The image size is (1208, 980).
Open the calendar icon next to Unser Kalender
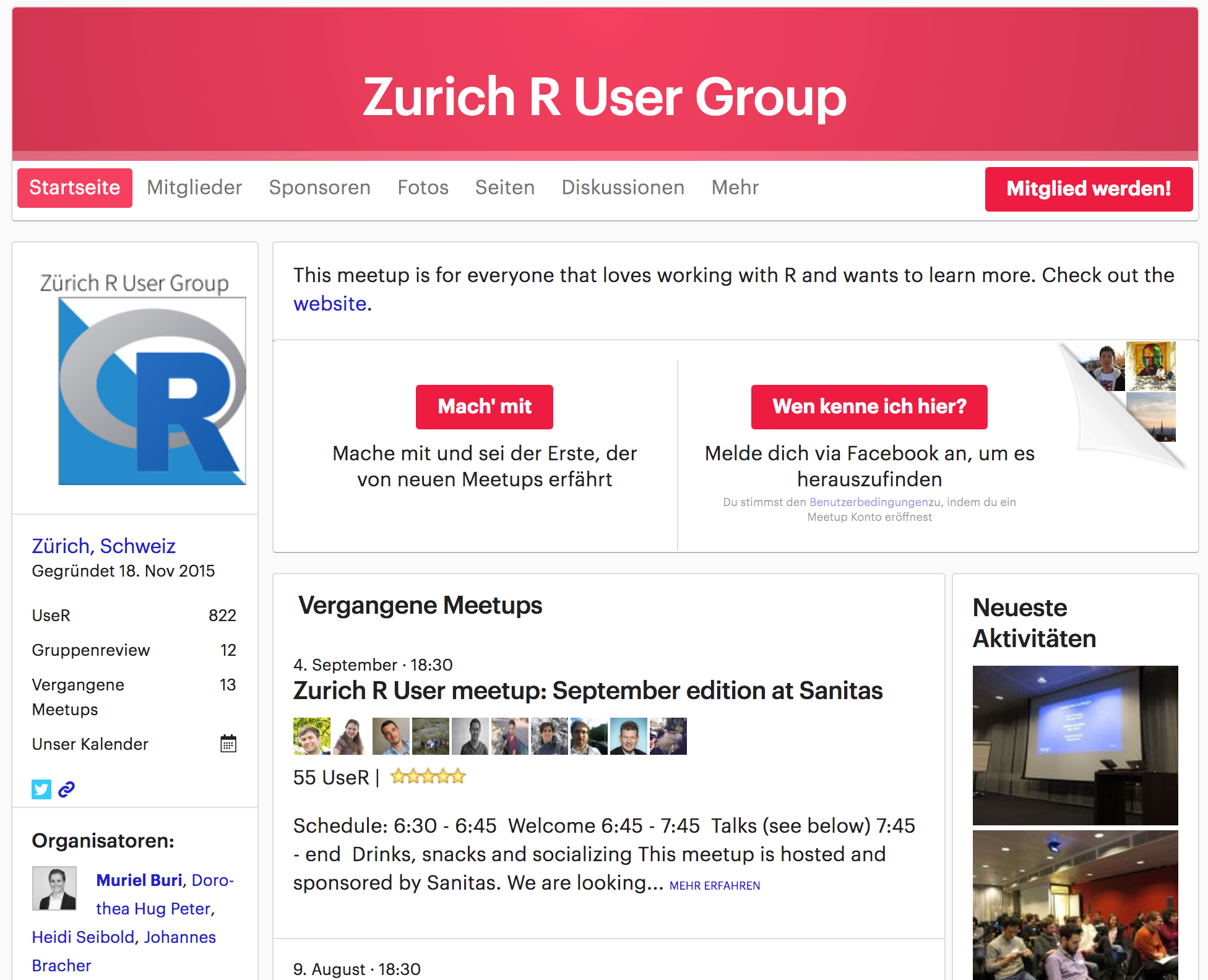228,743
